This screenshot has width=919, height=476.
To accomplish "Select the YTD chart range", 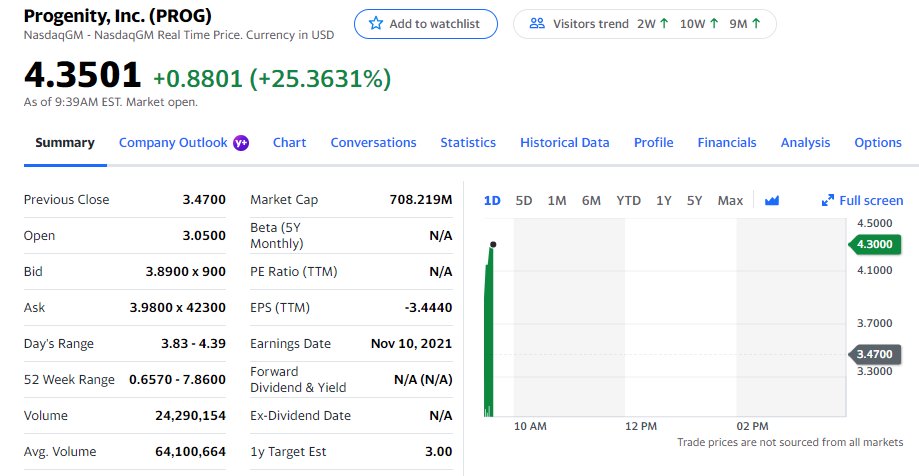I will point(628,200).
